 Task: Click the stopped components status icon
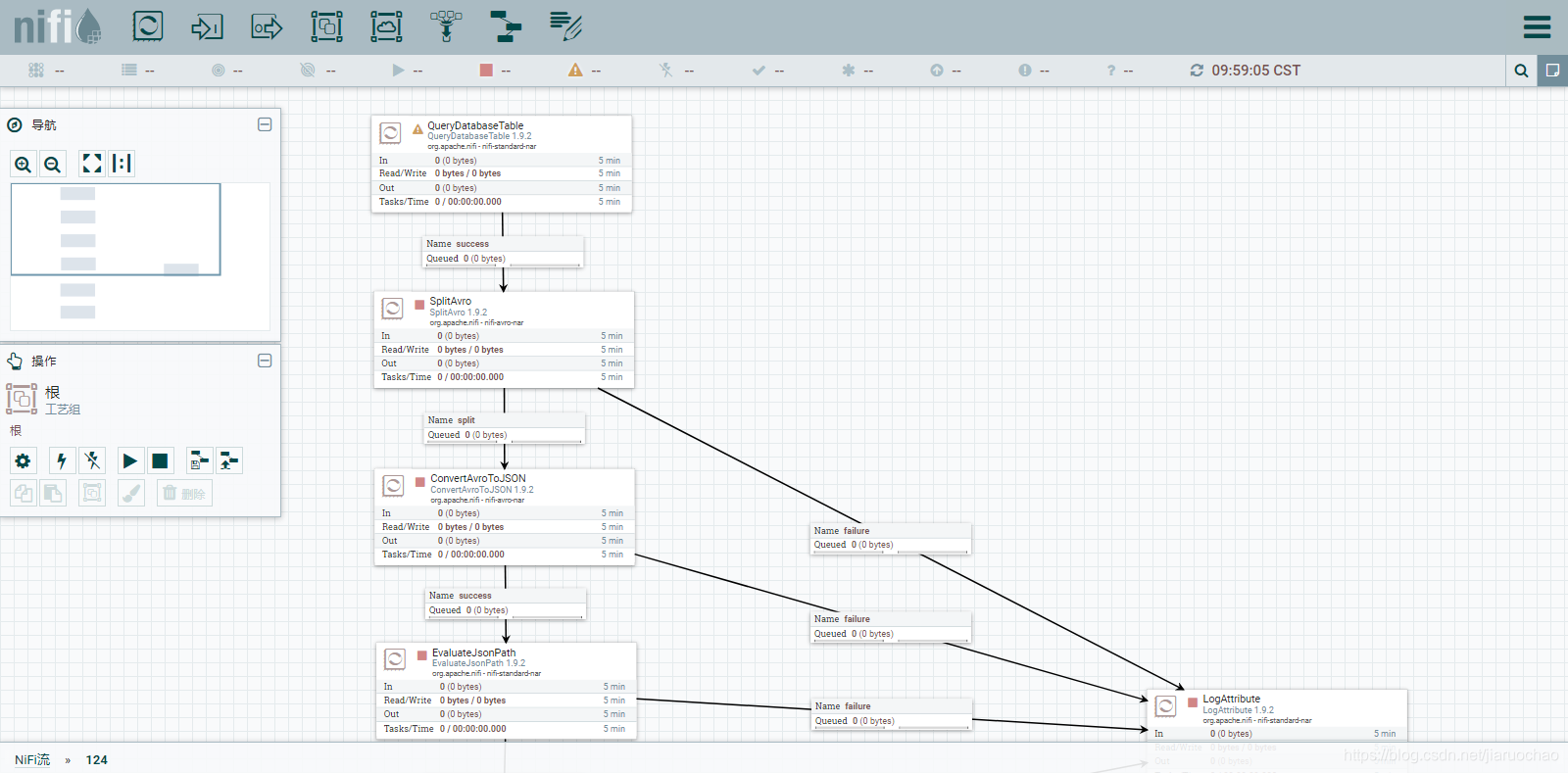(x=486, y=71)
